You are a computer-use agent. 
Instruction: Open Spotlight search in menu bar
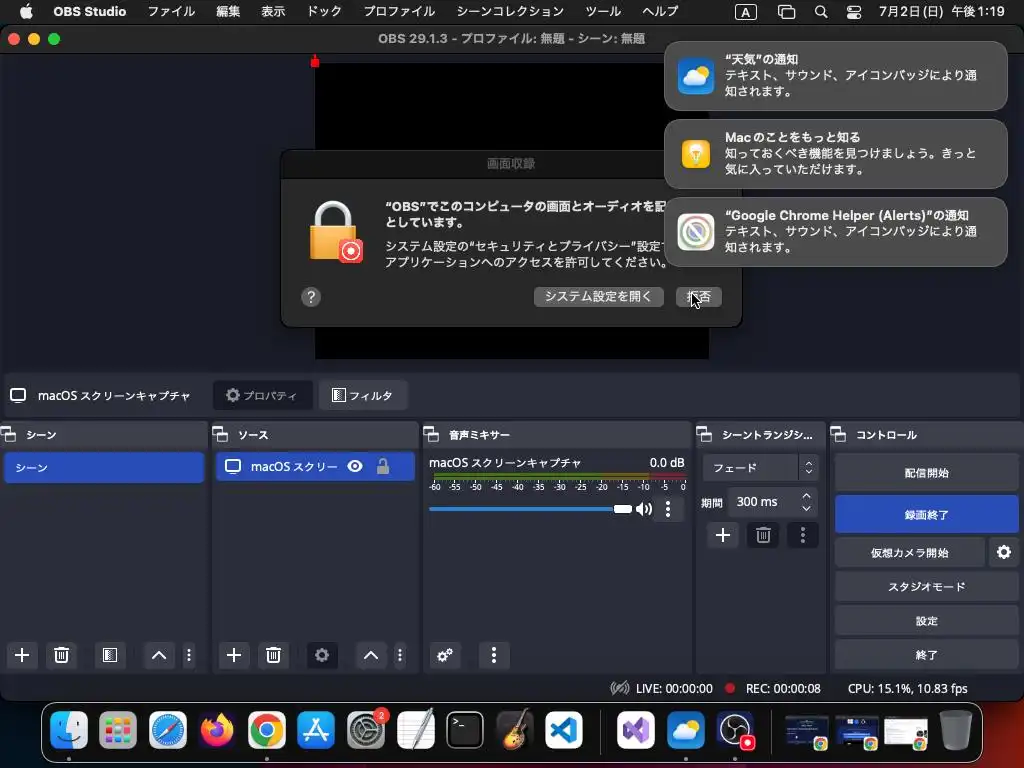(821, 12)
